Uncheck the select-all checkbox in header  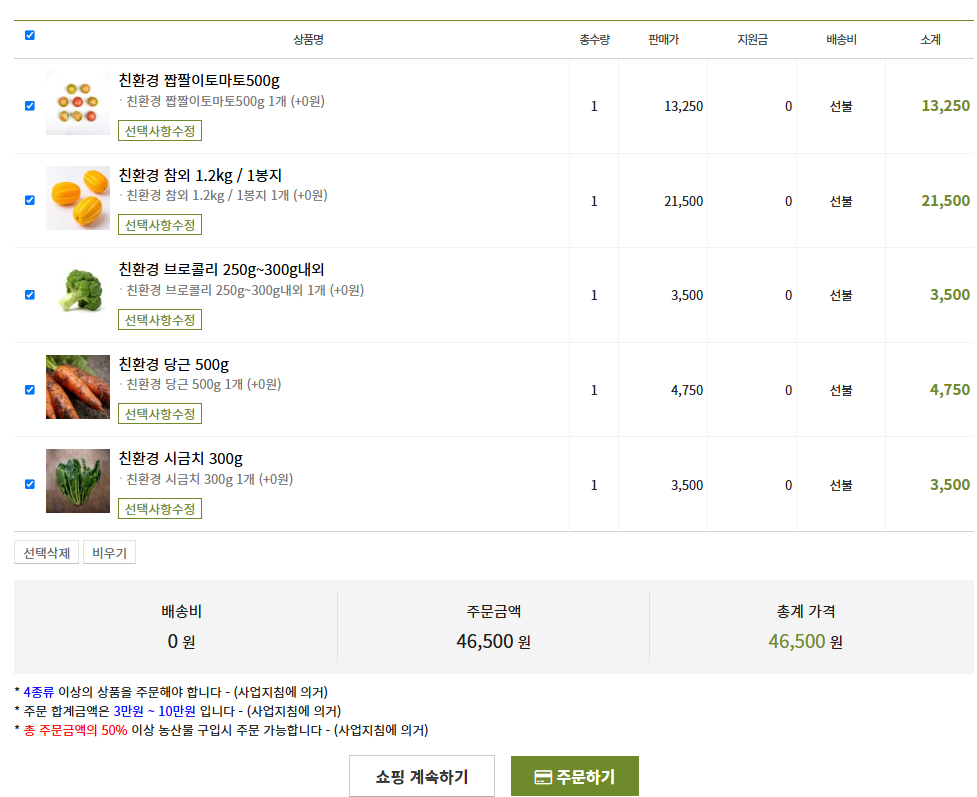tap(29, 35)
